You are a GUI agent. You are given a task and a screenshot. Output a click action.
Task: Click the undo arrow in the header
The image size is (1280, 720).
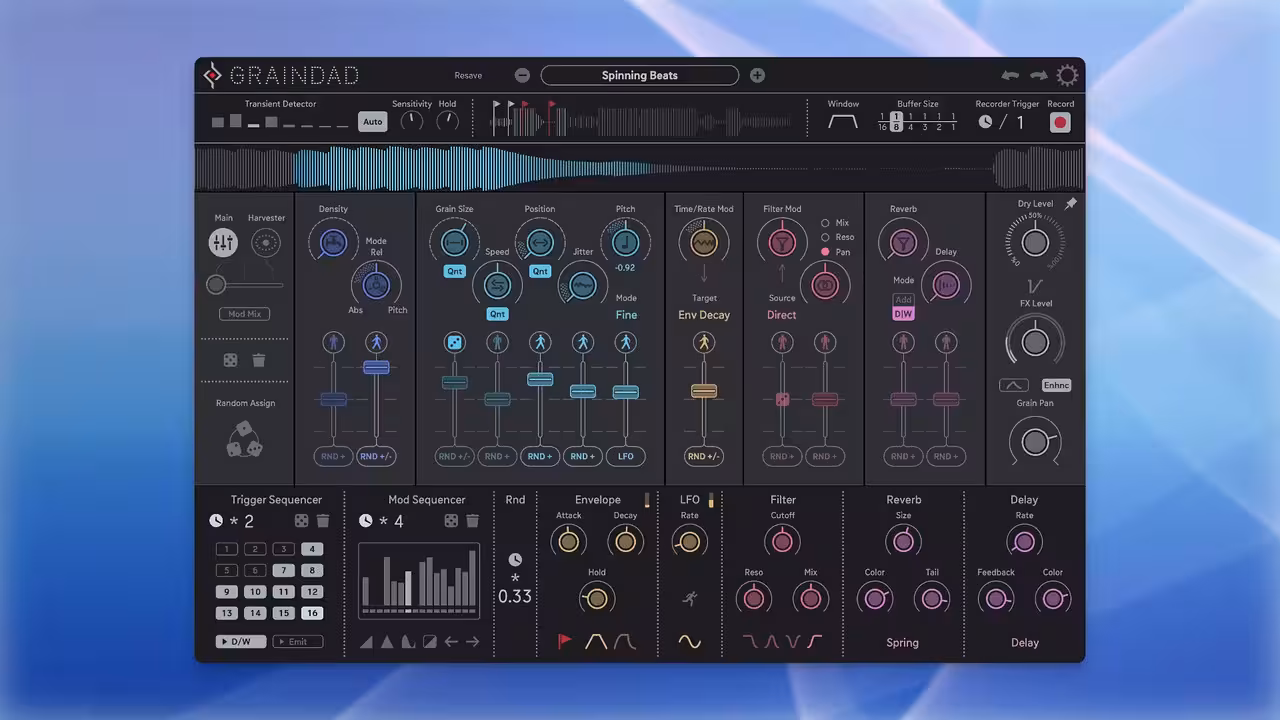click(x=1010, y=75)
